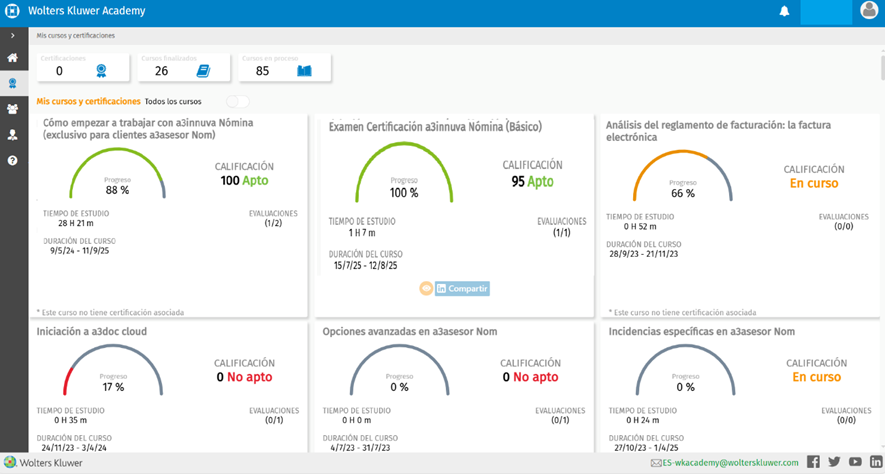Click evaluaciones value (1/2)
This screenshot has width=885, height=474.
tap(273, 223)
